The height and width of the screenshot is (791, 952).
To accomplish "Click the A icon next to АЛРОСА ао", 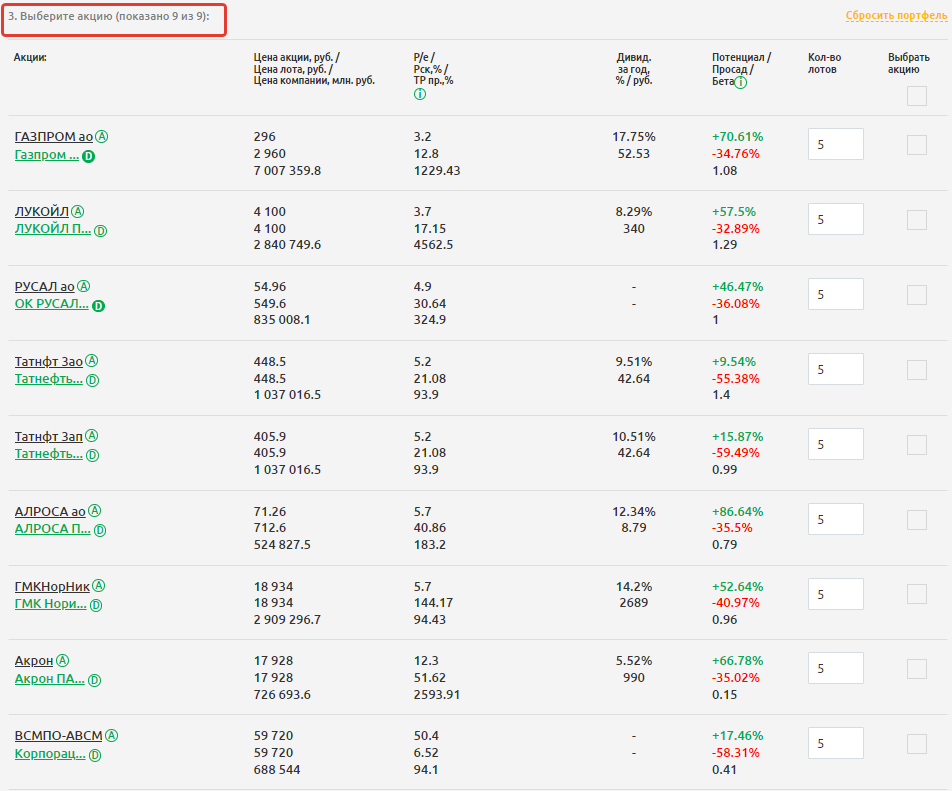I will click(x=94, y=511).
